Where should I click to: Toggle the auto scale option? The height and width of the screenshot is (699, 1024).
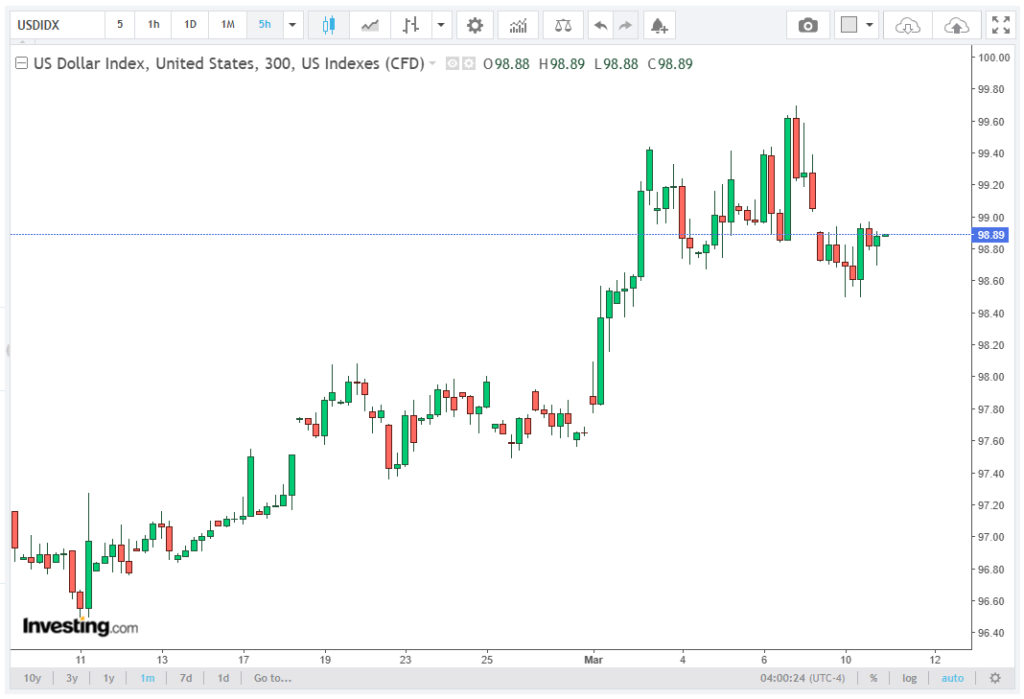point(952,678)
